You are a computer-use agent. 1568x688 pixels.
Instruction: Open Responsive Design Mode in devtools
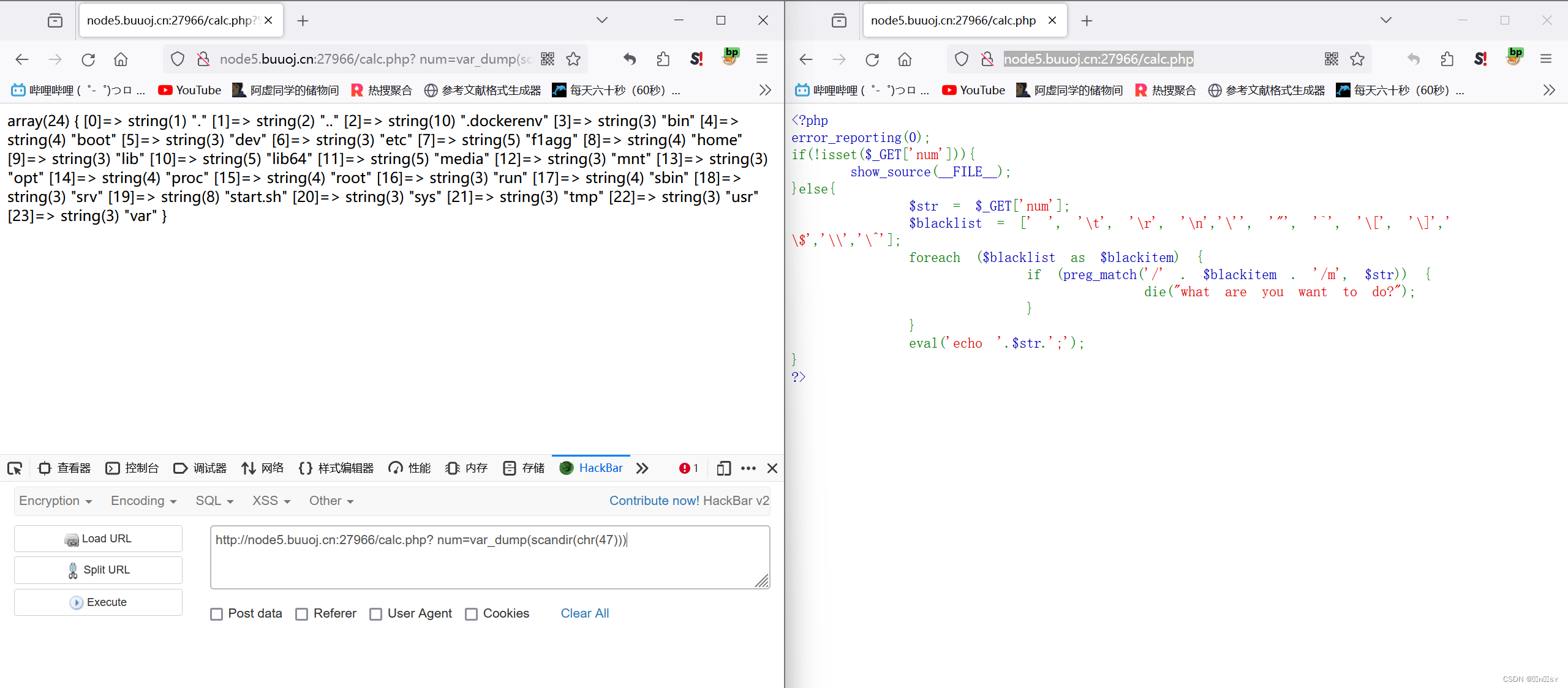723,468
